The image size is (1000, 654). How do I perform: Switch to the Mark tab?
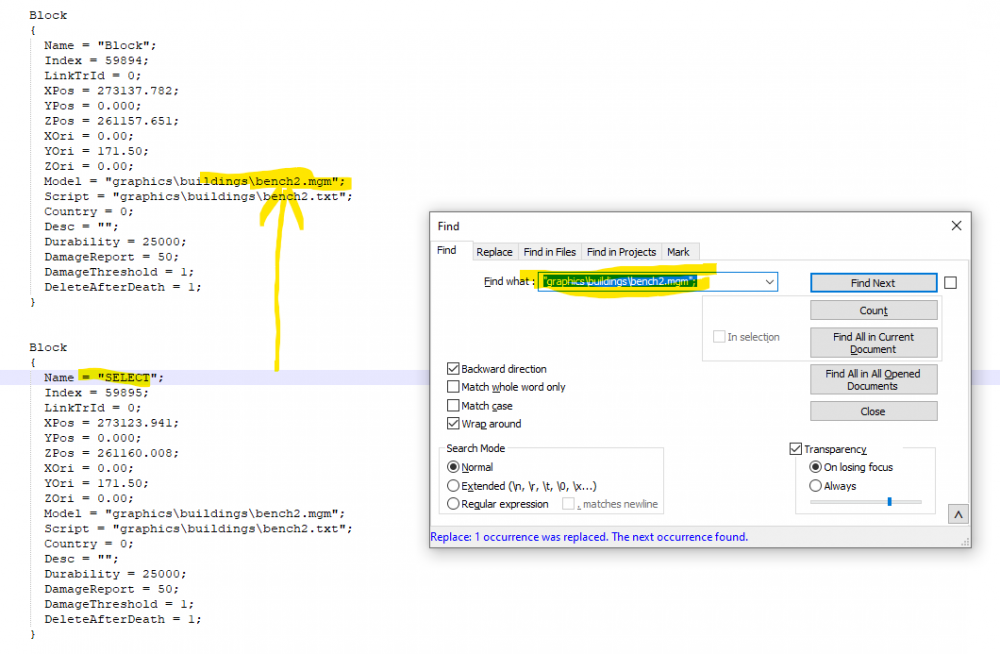(678, 252)
